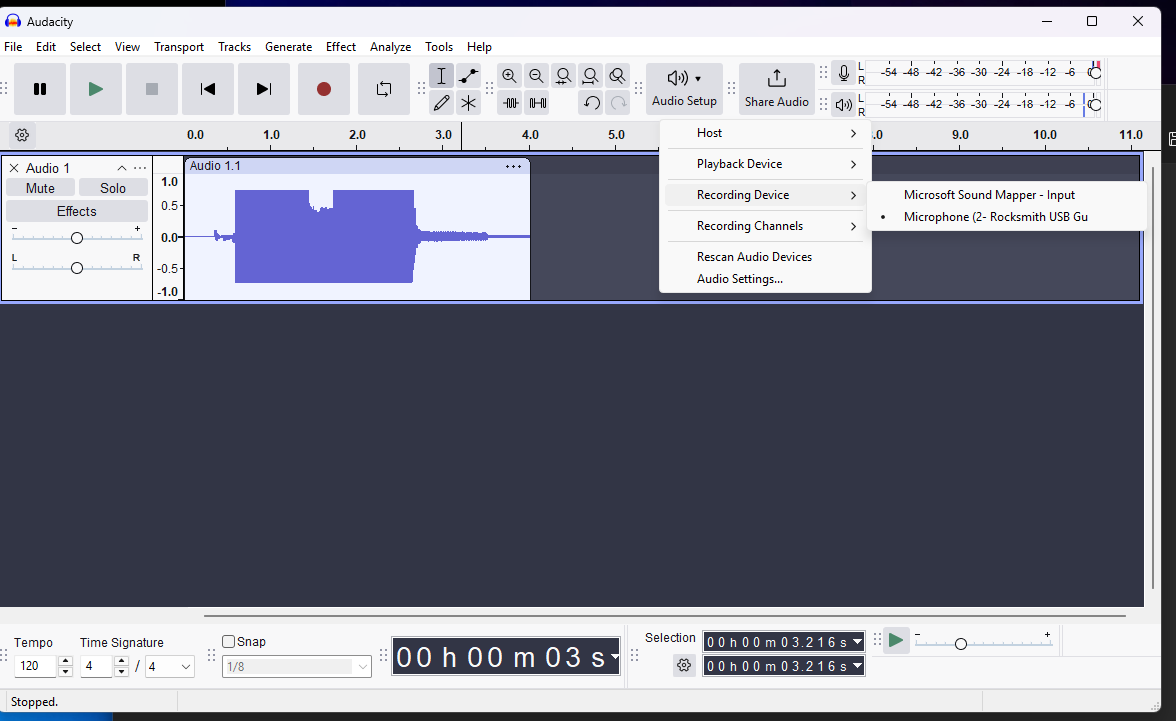Choose Rescan Audio Devices
1176x721 pixels.
[765, 257]
